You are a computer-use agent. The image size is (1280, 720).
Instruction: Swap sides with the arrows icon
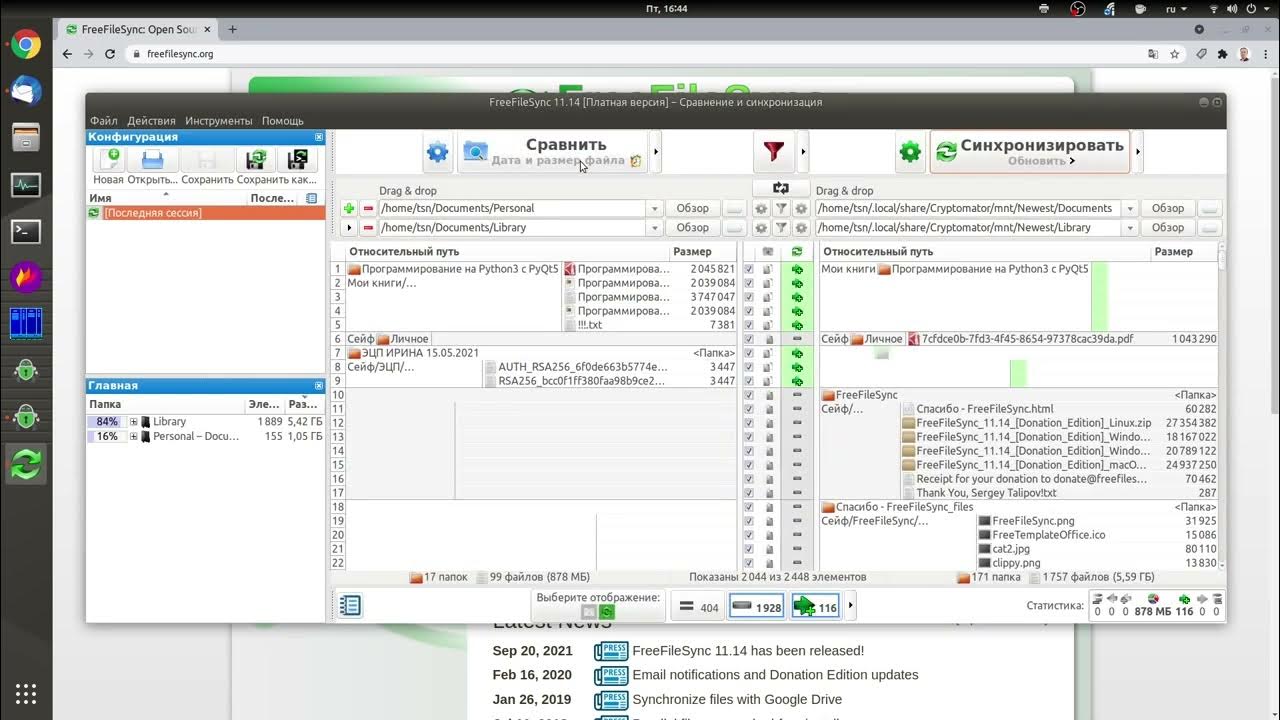click(x=781, y=188)
